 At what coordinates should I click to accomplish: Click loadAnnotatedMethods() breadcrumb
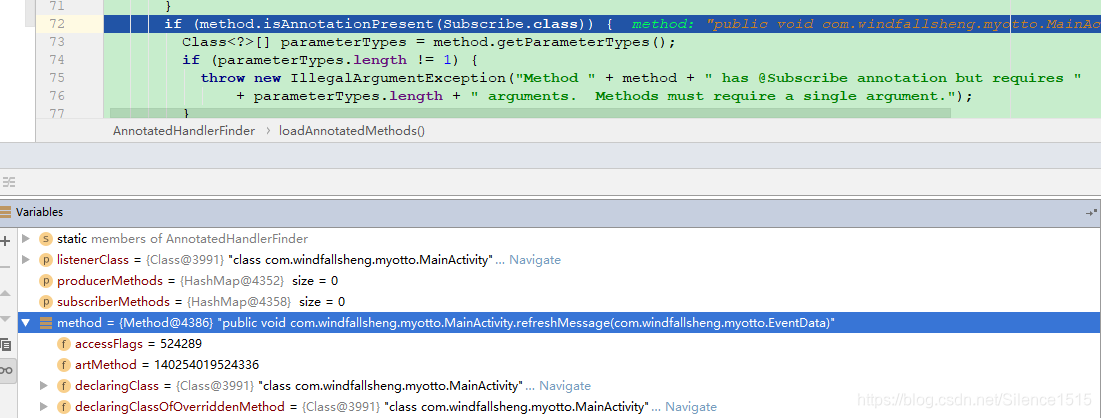(352, 131)
